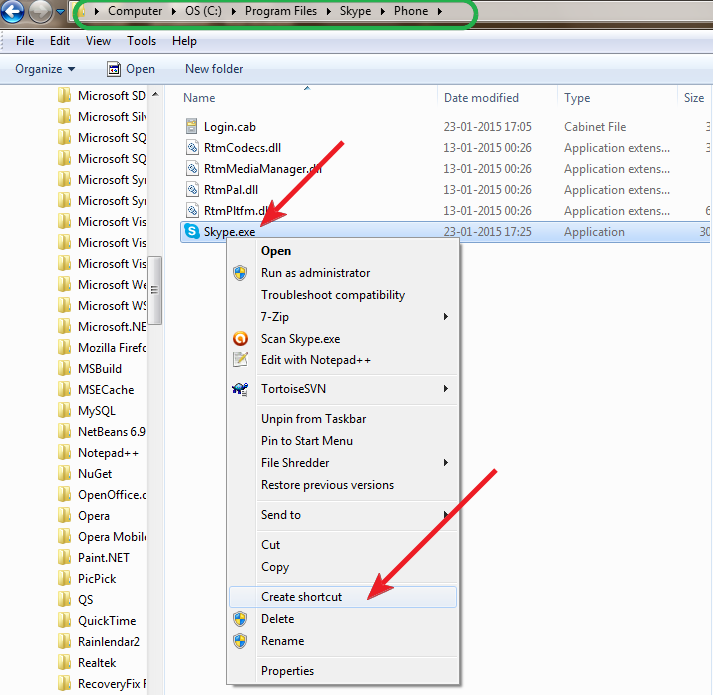Click the New folder button

pos(214,69)
